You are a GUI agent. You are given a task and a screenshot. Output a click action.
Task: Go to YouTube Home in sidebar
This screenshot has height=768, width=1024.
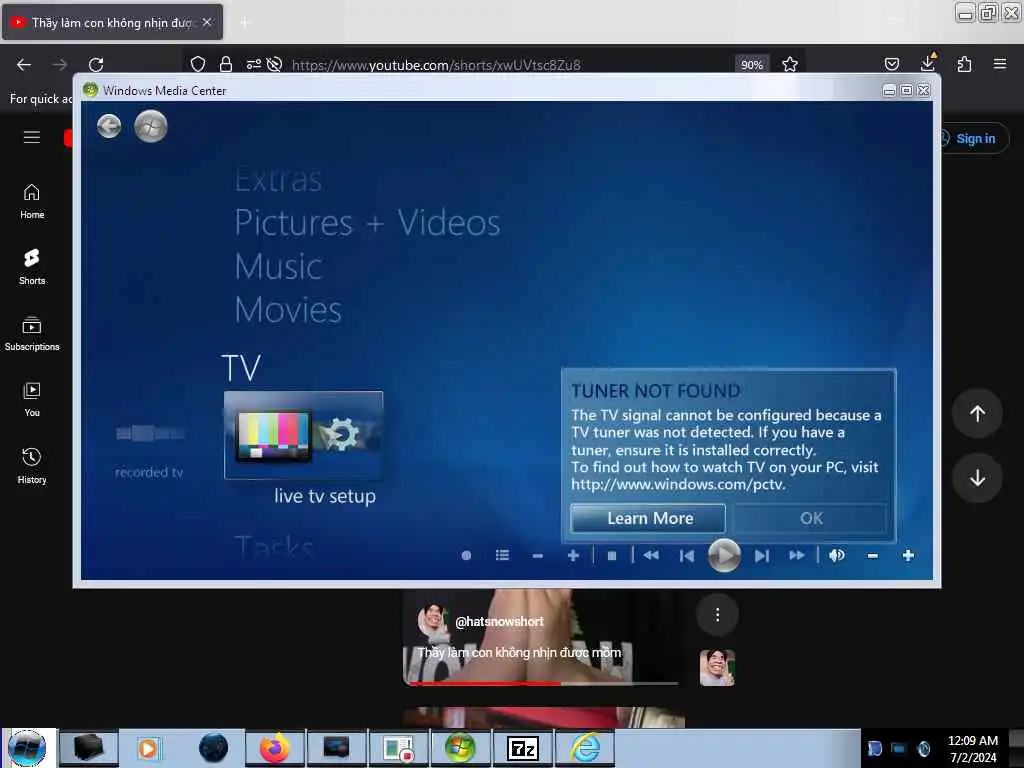click(32, 201)
